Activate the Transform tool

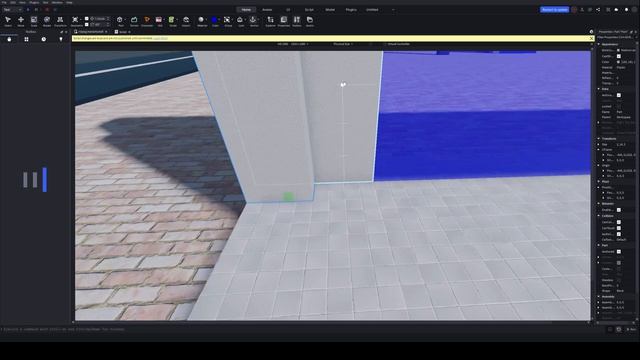[60, 21]
